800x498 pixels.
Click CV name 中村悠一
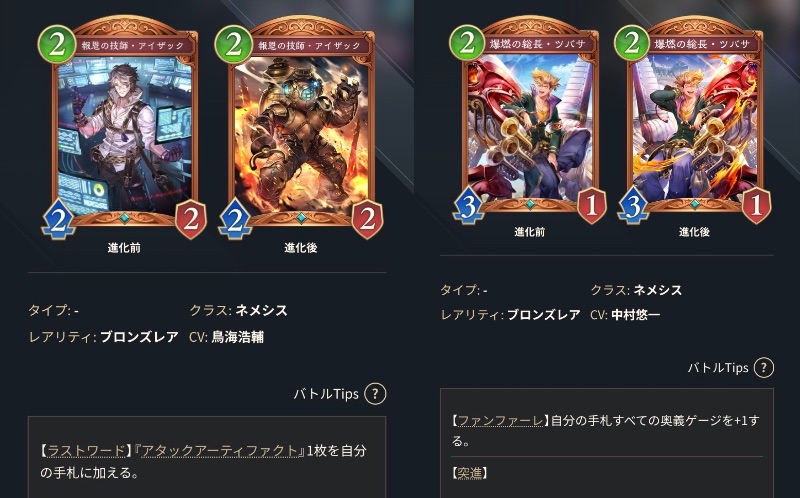coord(635,315)
